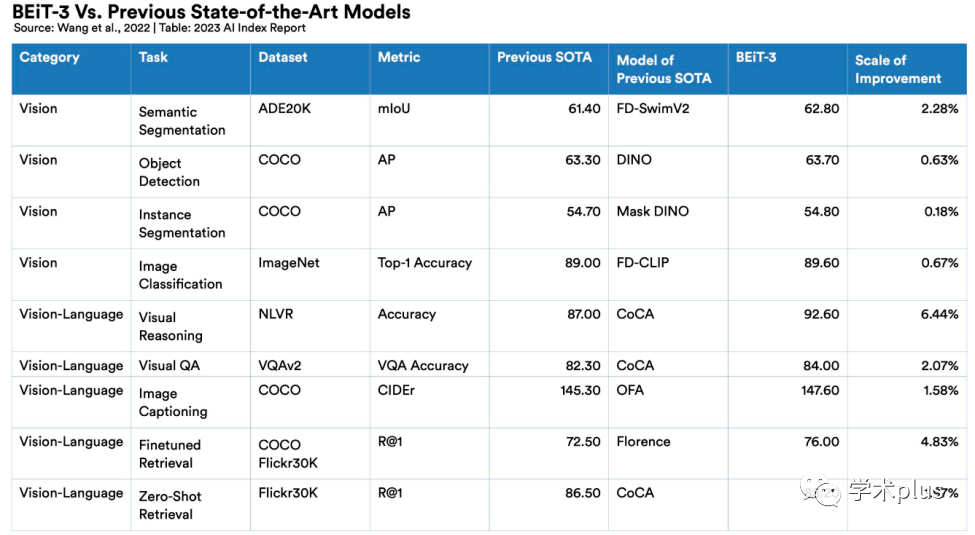Click the Zero-Shot Retrieval task cell
The height and width of the screenshot is (535, 975).
point(168,504)
